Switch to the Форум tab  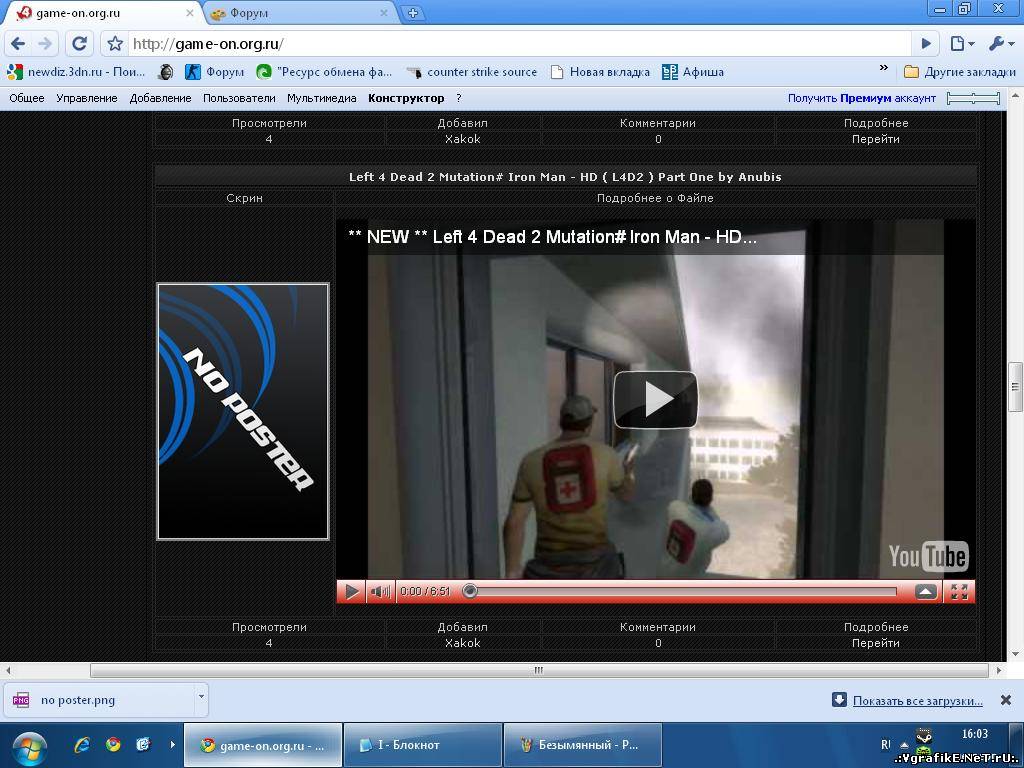tap(298, 13)
